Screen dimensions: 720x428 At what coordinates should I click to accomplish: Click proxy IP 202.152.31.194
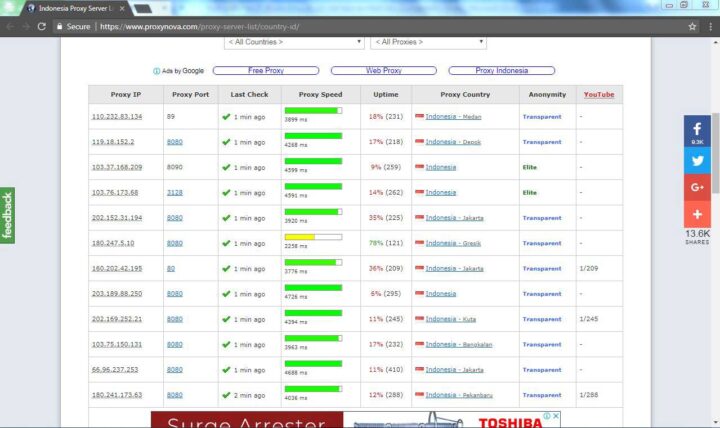pos(117,218)
